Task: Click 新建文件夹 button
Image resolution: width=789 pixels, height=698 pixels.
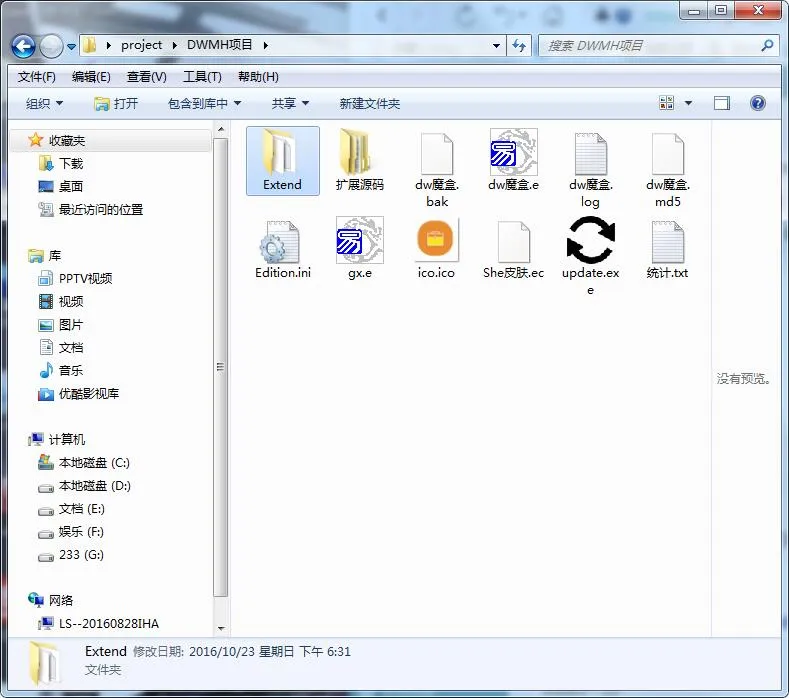Action: 369,104
